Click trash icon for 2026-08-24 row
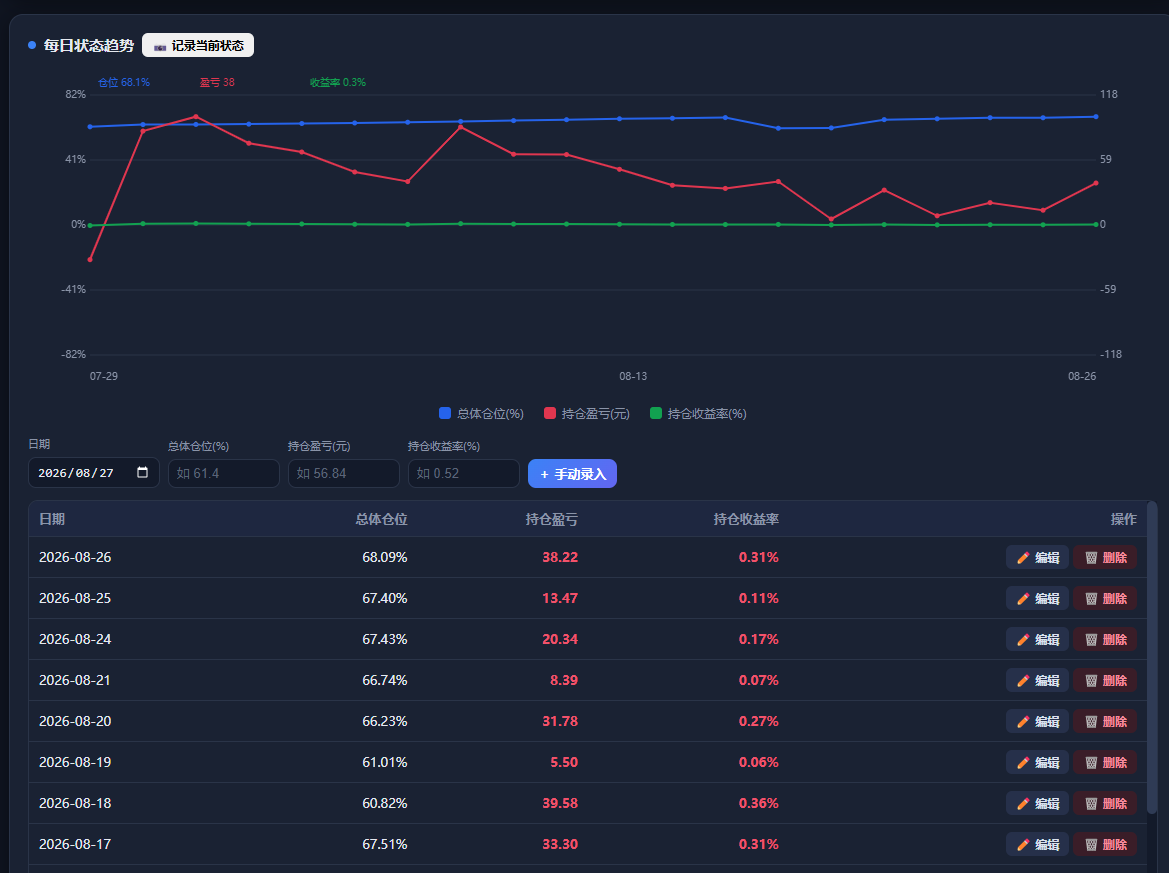The image size is (1169, 873). coord(1091,640)
